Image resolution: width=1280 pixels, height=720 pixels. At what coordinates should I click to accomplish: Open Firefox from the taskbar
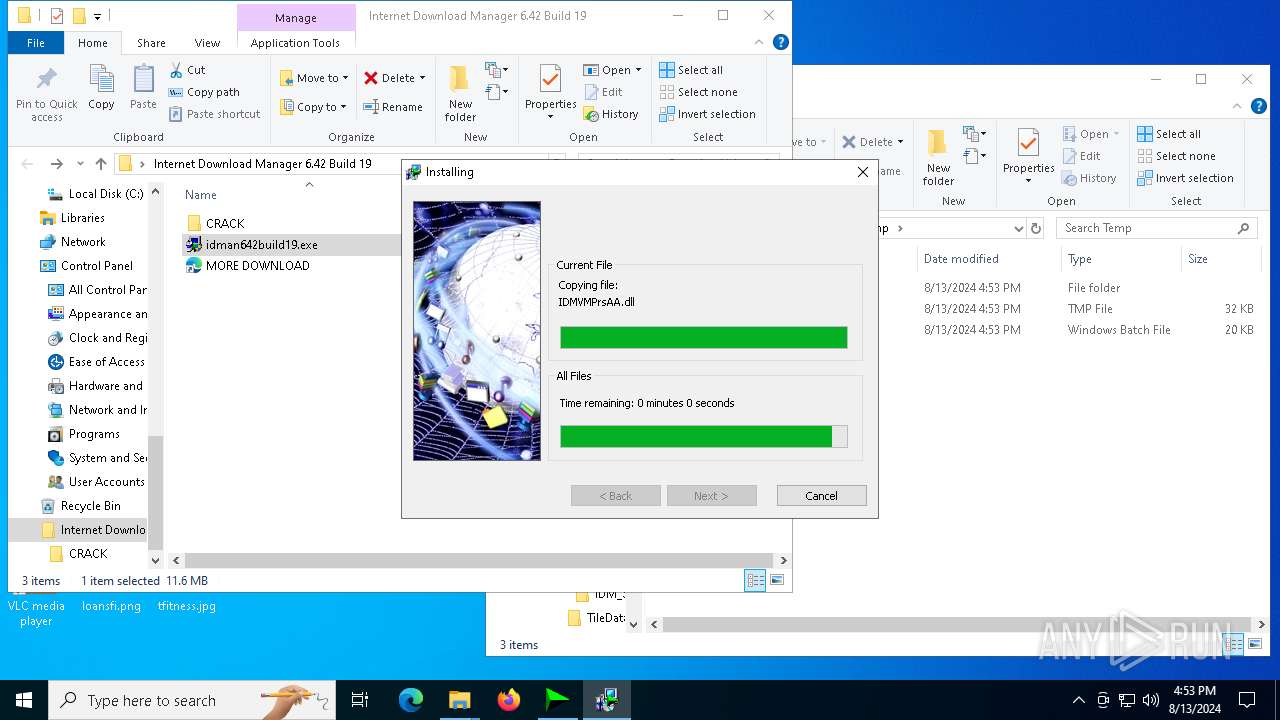509,700
